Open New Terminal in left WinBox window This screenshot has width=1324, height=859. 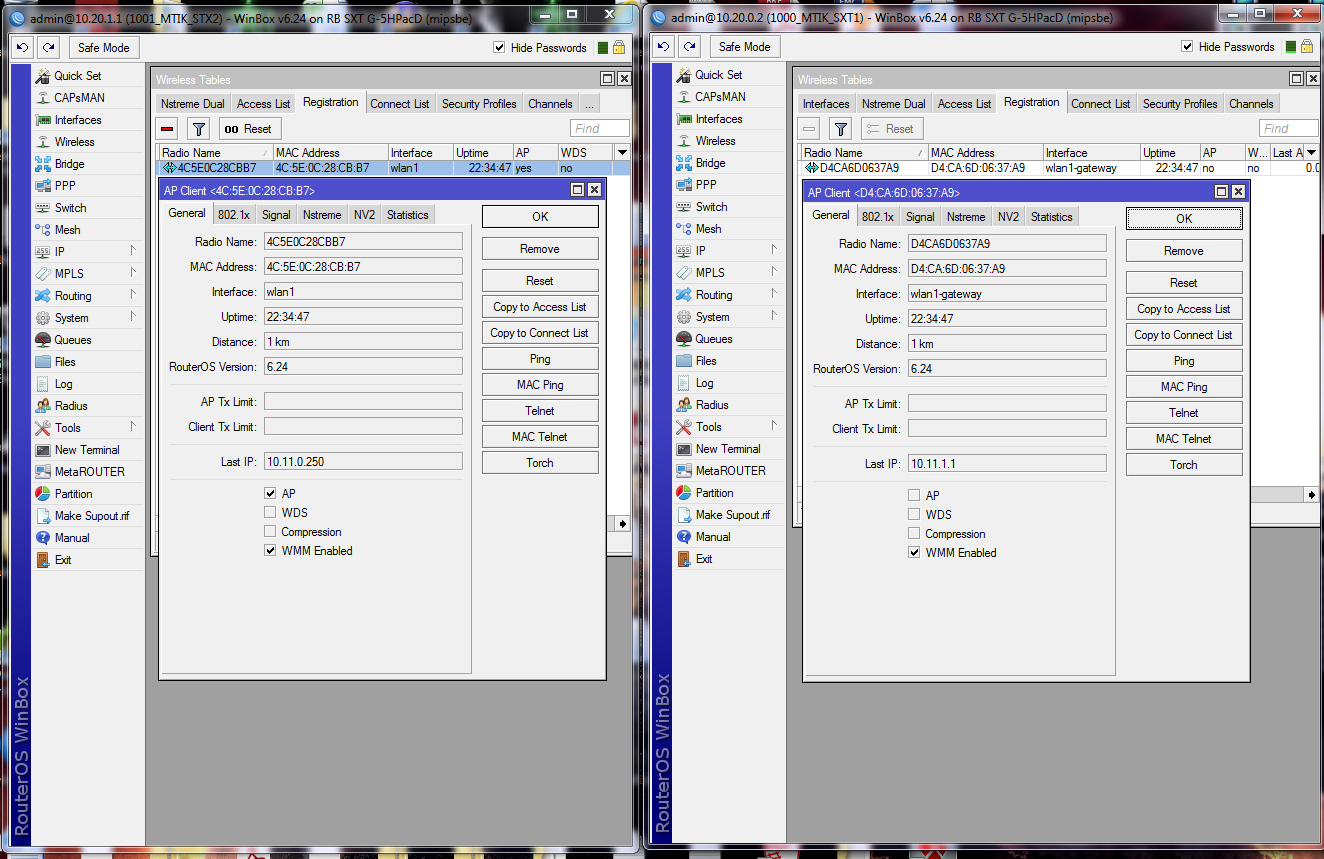click(x=87, y=450)
